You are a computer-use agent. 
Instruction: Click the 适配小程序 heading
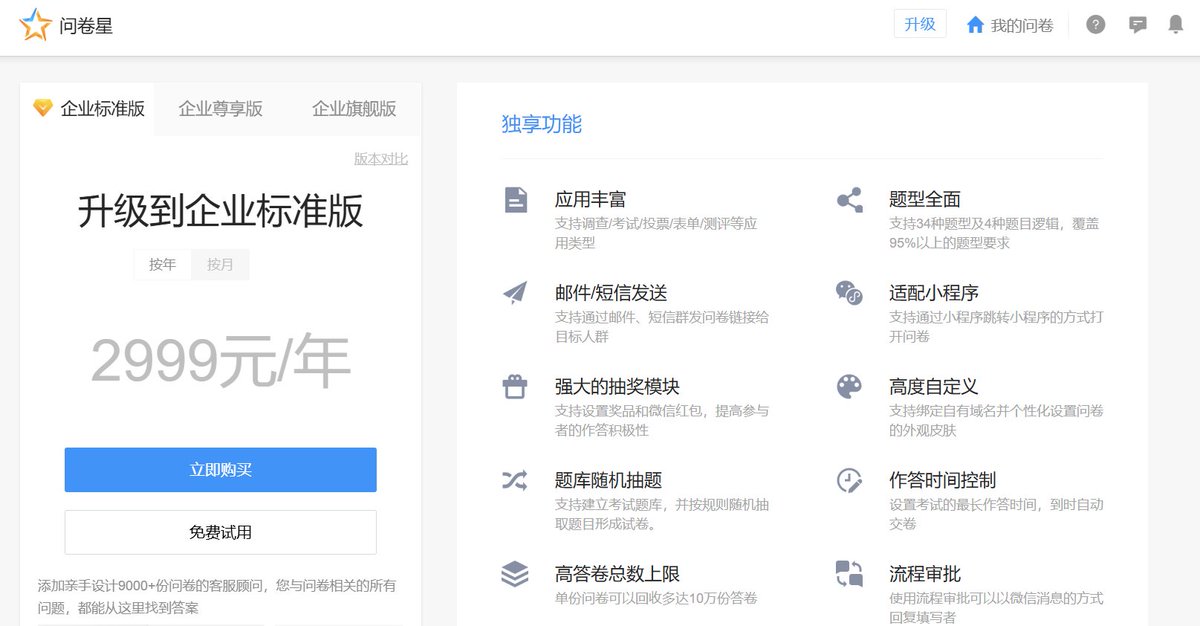point(934,293)
